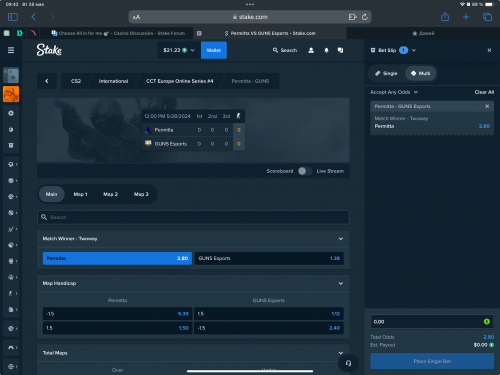
Task: Open the Casino section from sidebar
Action: coord(11,75)
